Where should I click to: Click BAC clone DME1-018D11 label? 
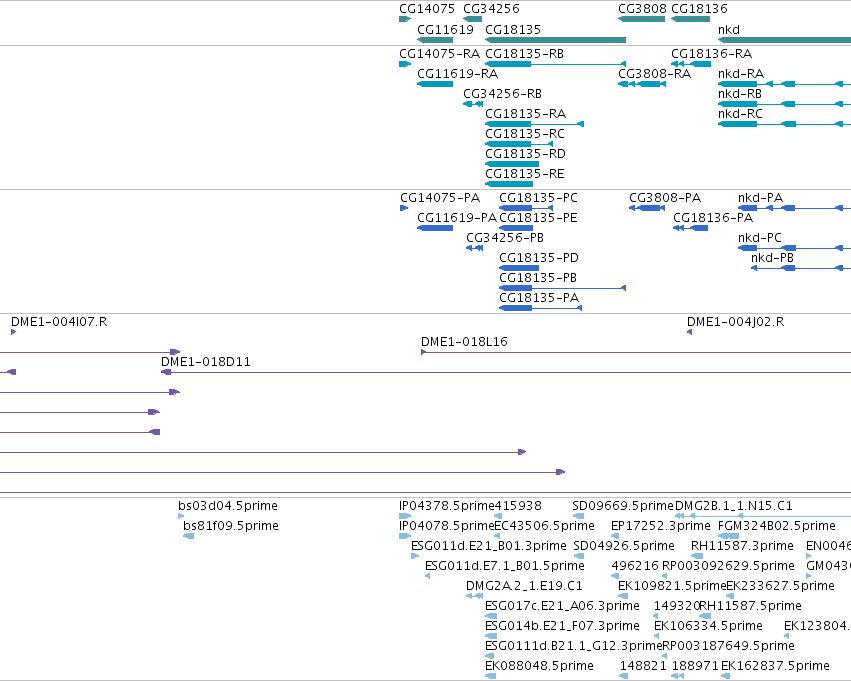pos(206,362)
